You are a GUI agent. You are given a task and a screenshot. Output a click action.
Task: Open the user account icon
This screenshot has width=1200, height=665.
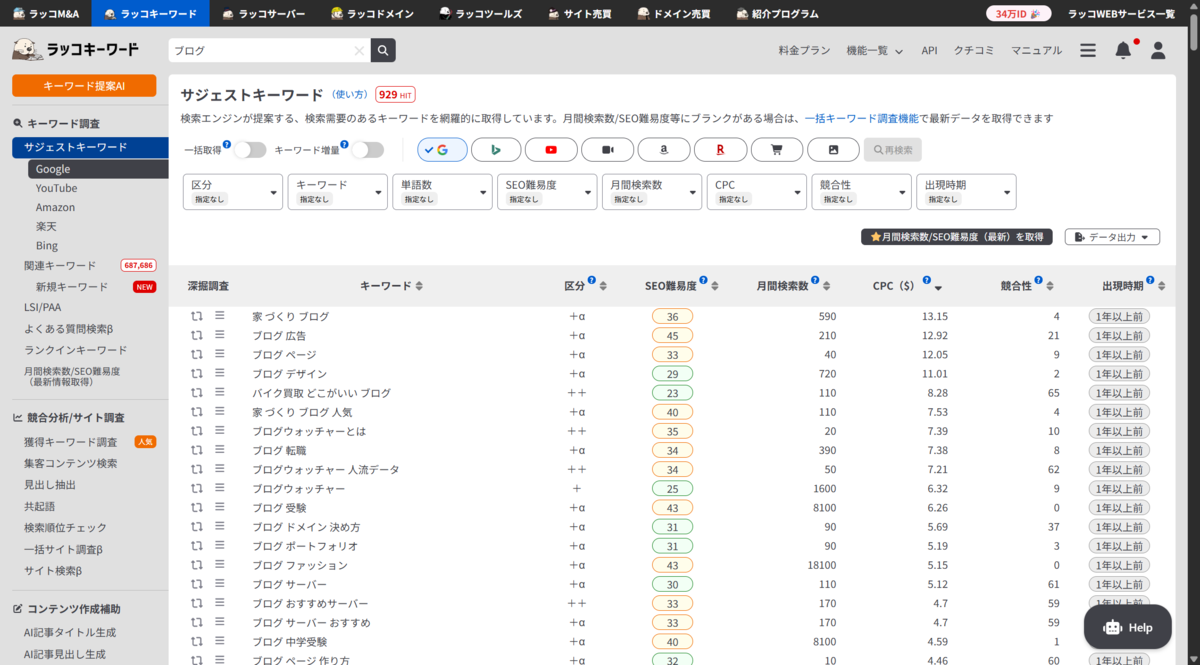[1158, 50]
